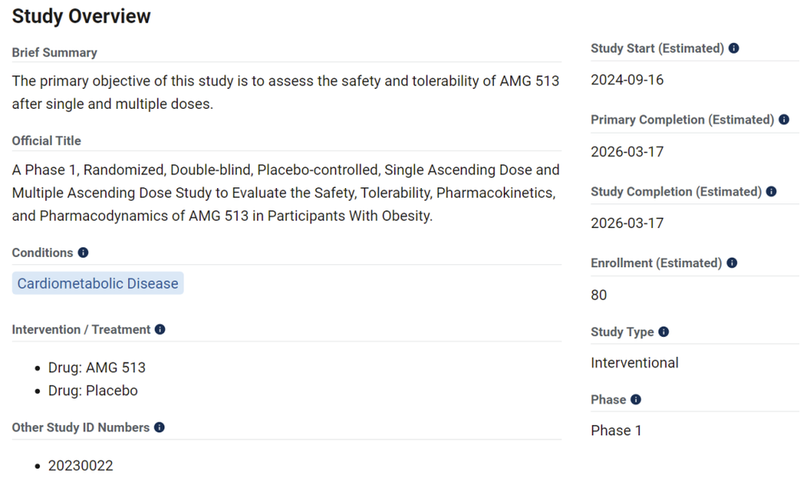Screen dimensions: 800x485
Task: Click the study ID number 20230022
Action: (81, 465)
